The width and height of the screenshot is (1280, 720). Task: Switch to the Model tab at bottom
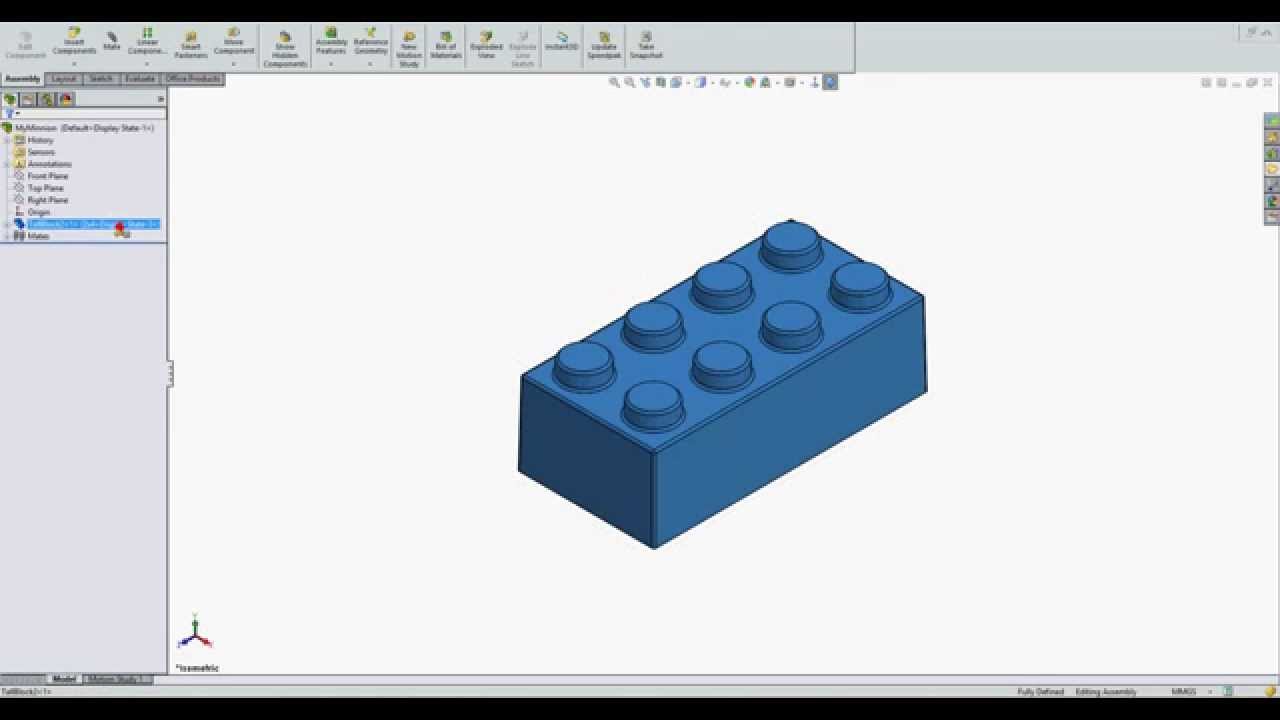tap(64, 679)
